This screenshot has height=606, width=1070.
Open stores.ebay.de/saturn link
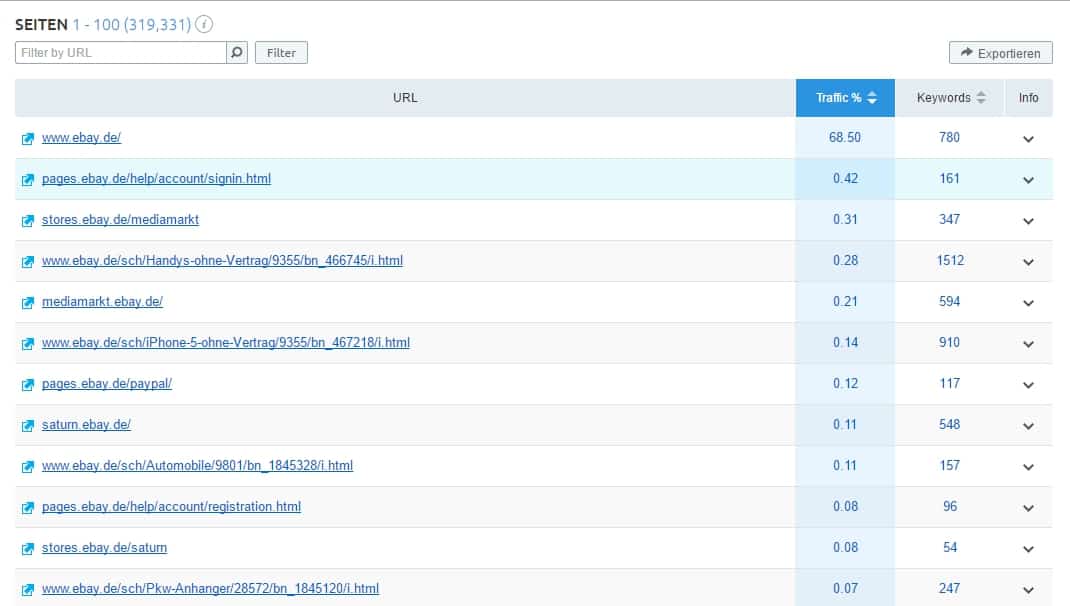[104, 547]
